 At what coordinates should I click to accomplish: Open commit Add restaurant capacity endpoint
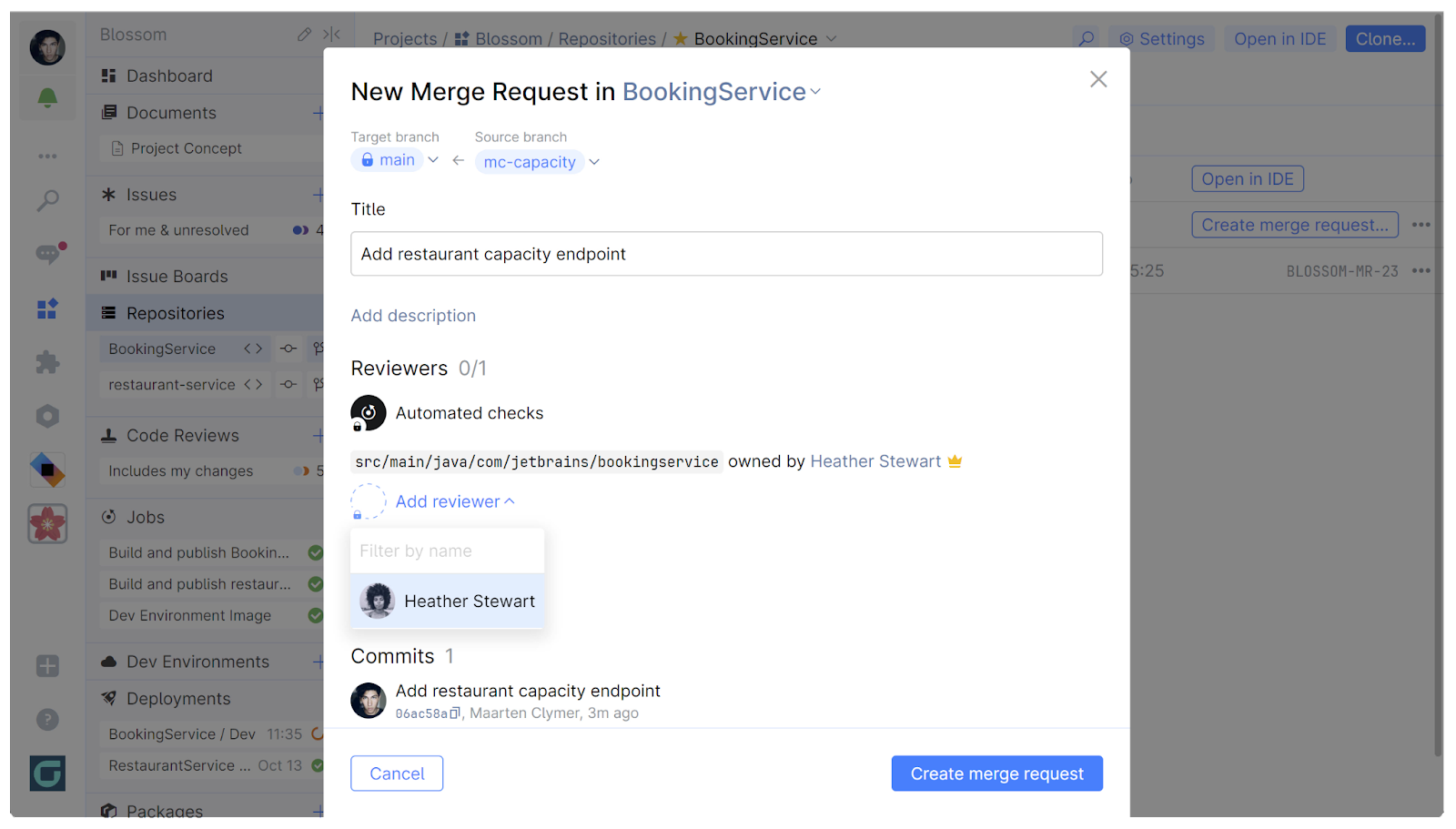tap(528, 692)
